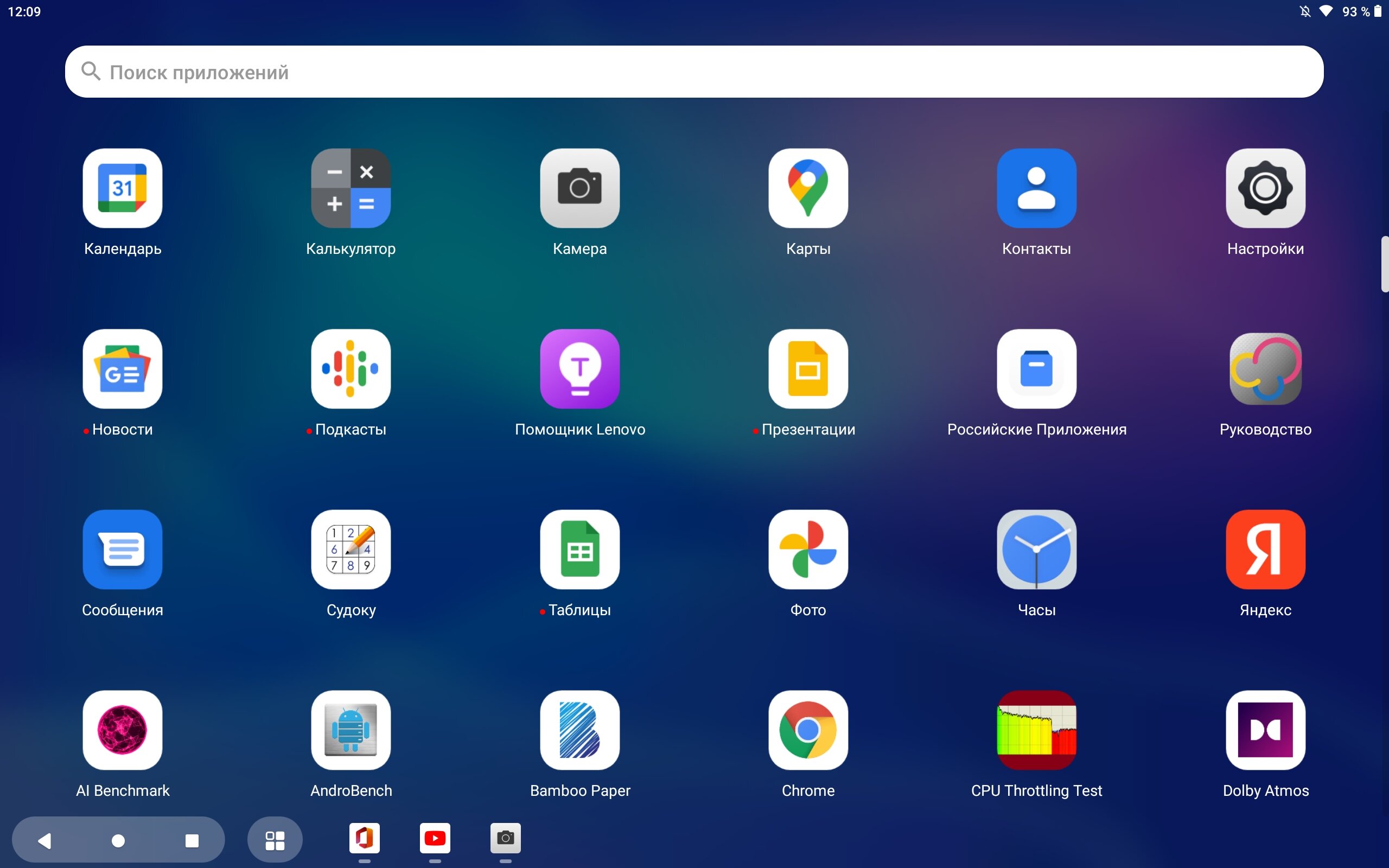Open the Камера app icon in grid
Screen dimensions: 1389x868
579,188
